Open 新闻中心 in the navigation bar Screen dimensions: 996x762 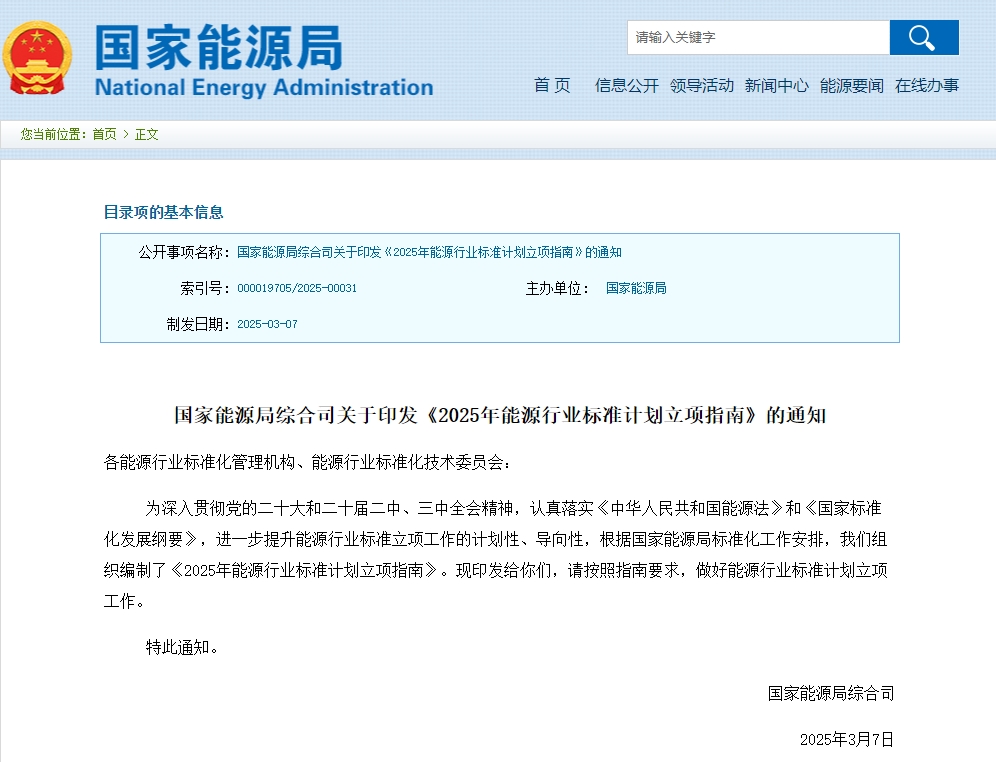[776, 85]
